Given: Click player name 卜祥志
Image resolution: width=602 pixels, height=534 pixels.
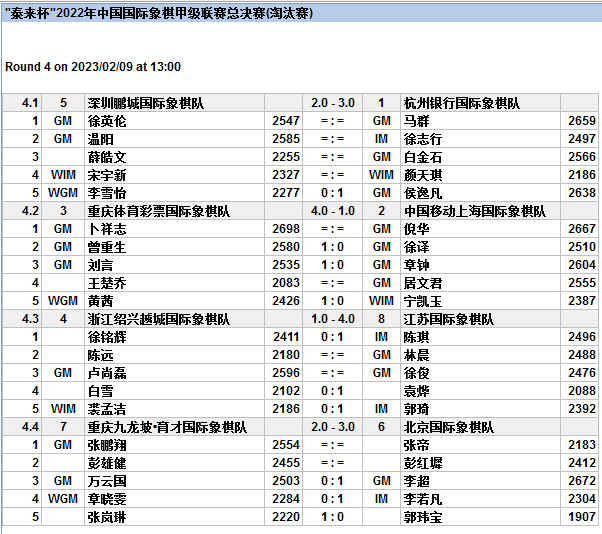Looking at the screenshot, I should (x=107, y=229).
